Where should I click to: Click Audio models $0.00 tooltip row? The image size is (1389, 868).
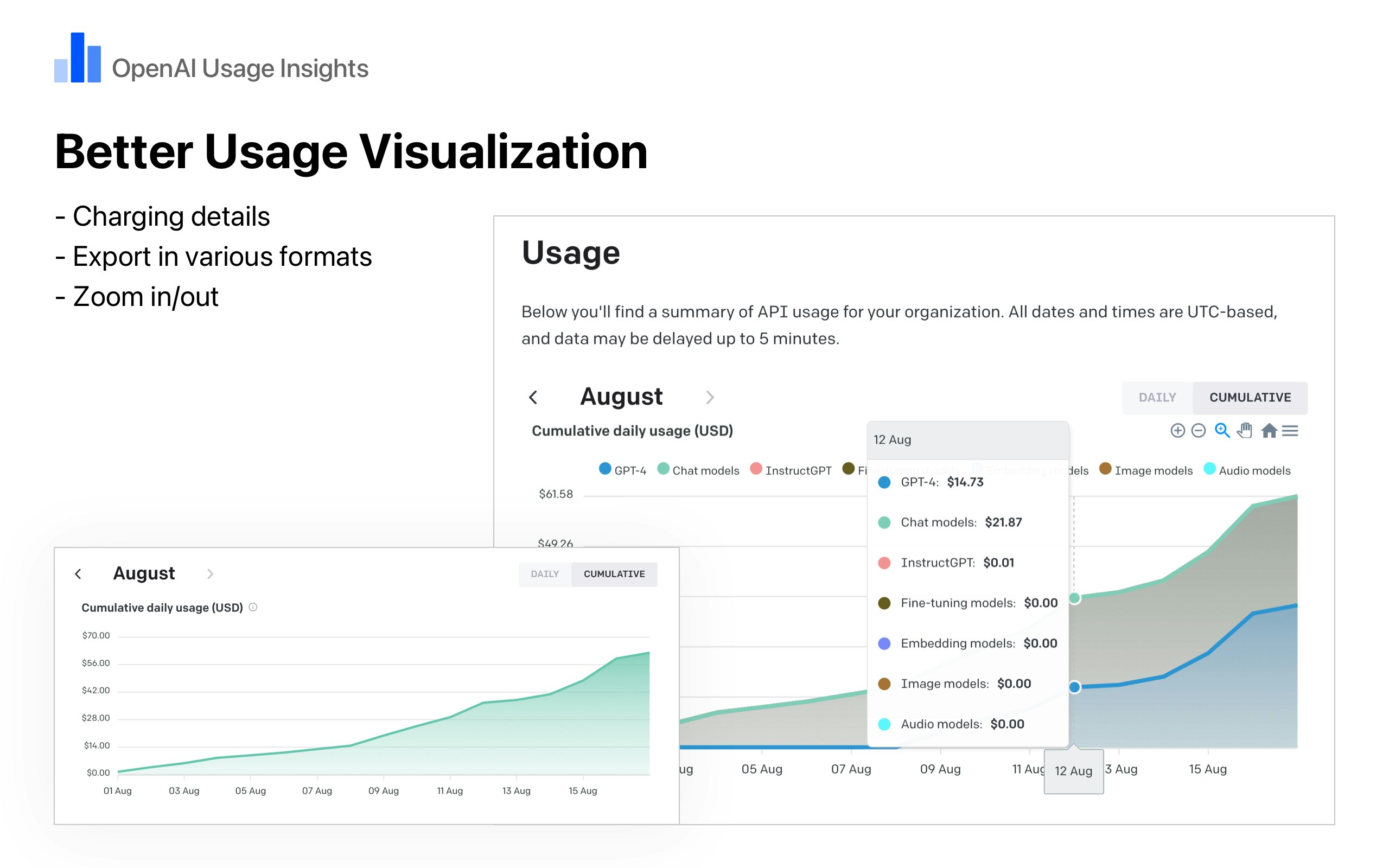coord(968,724)
